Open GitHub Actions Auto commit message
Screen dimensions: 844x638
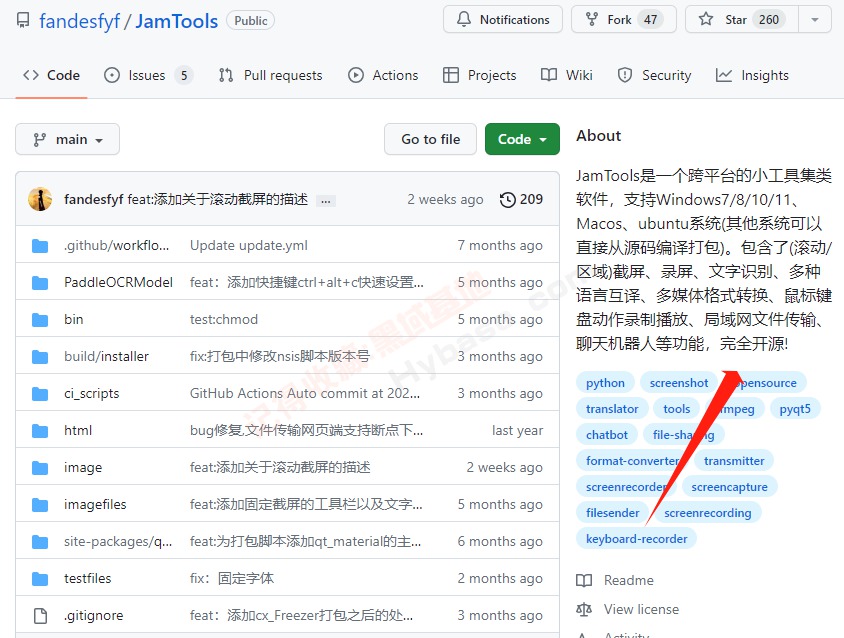pos(305,394)
